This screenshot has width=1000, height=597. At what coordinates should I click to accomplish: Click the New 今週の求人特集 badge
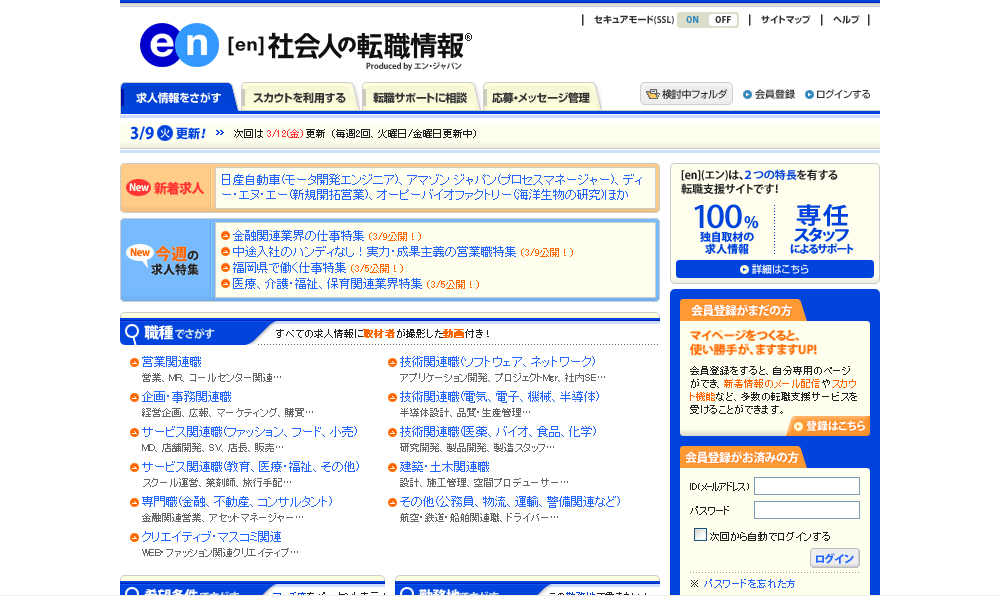click(x=165, y=260)
